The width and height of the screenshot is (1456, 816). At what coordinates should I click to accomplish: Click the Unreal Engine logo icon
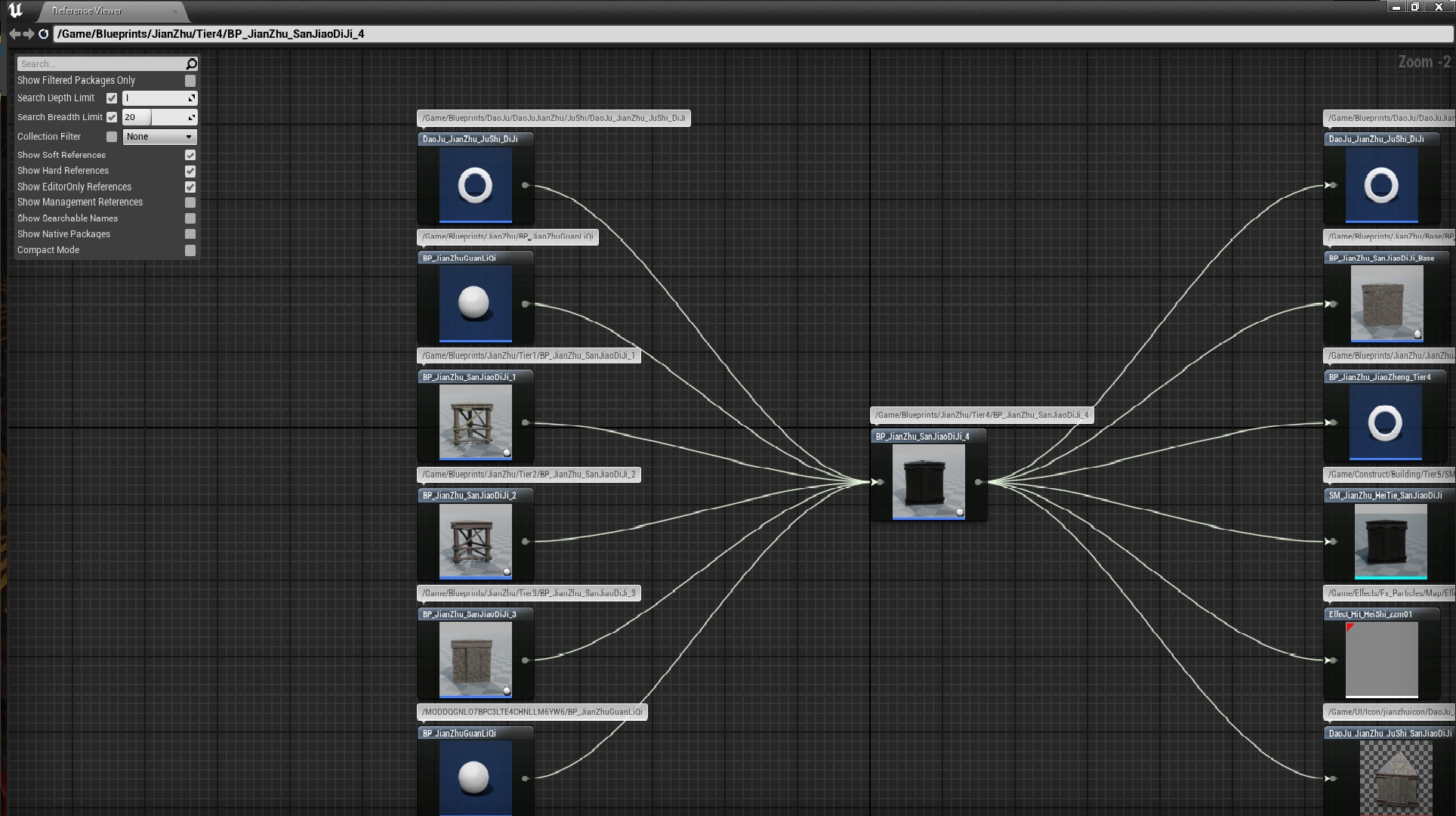tap(15, 11)
